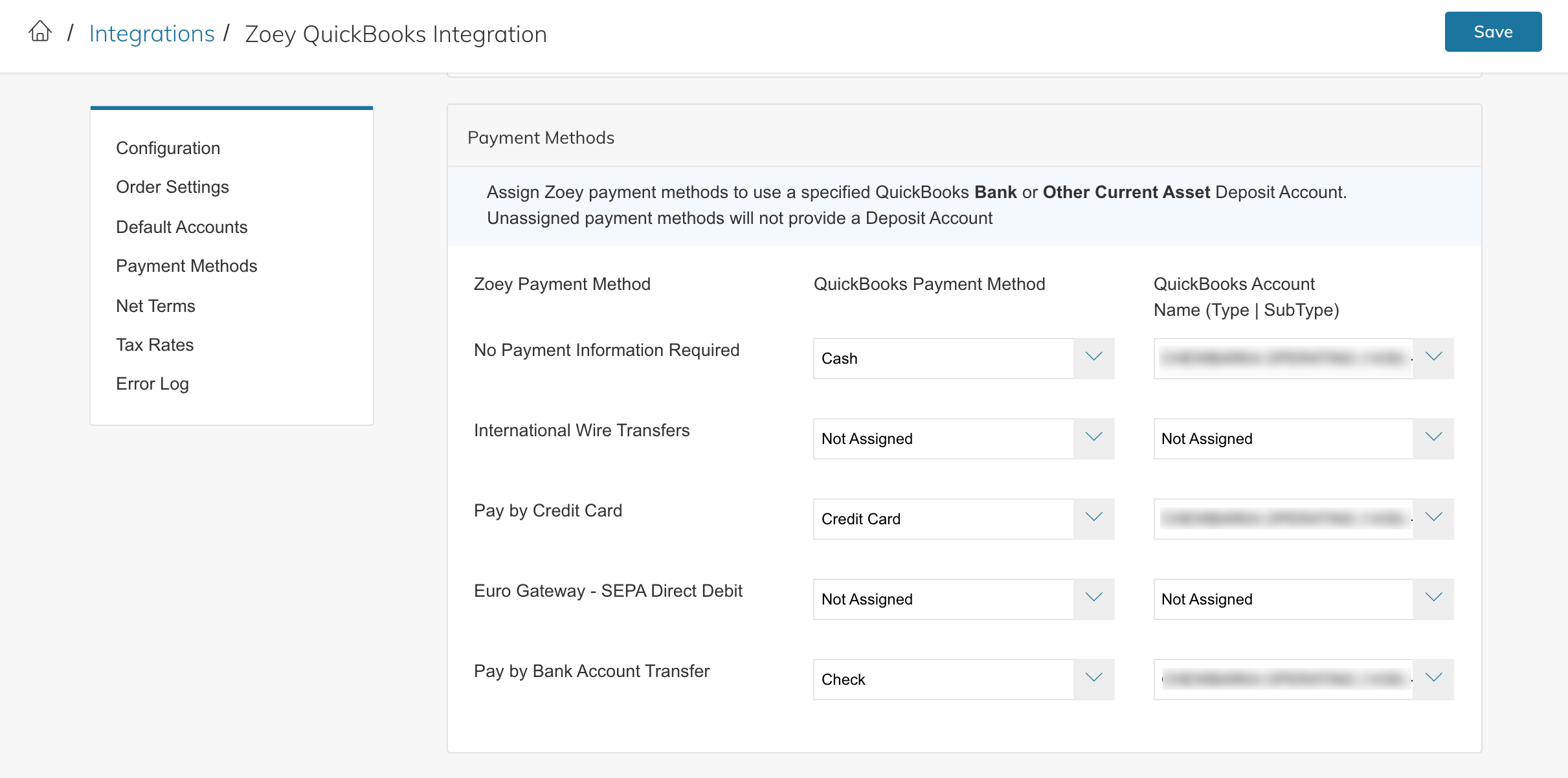Click account dropdown chevron for Pay by Credit Card

click(1433, 518)
